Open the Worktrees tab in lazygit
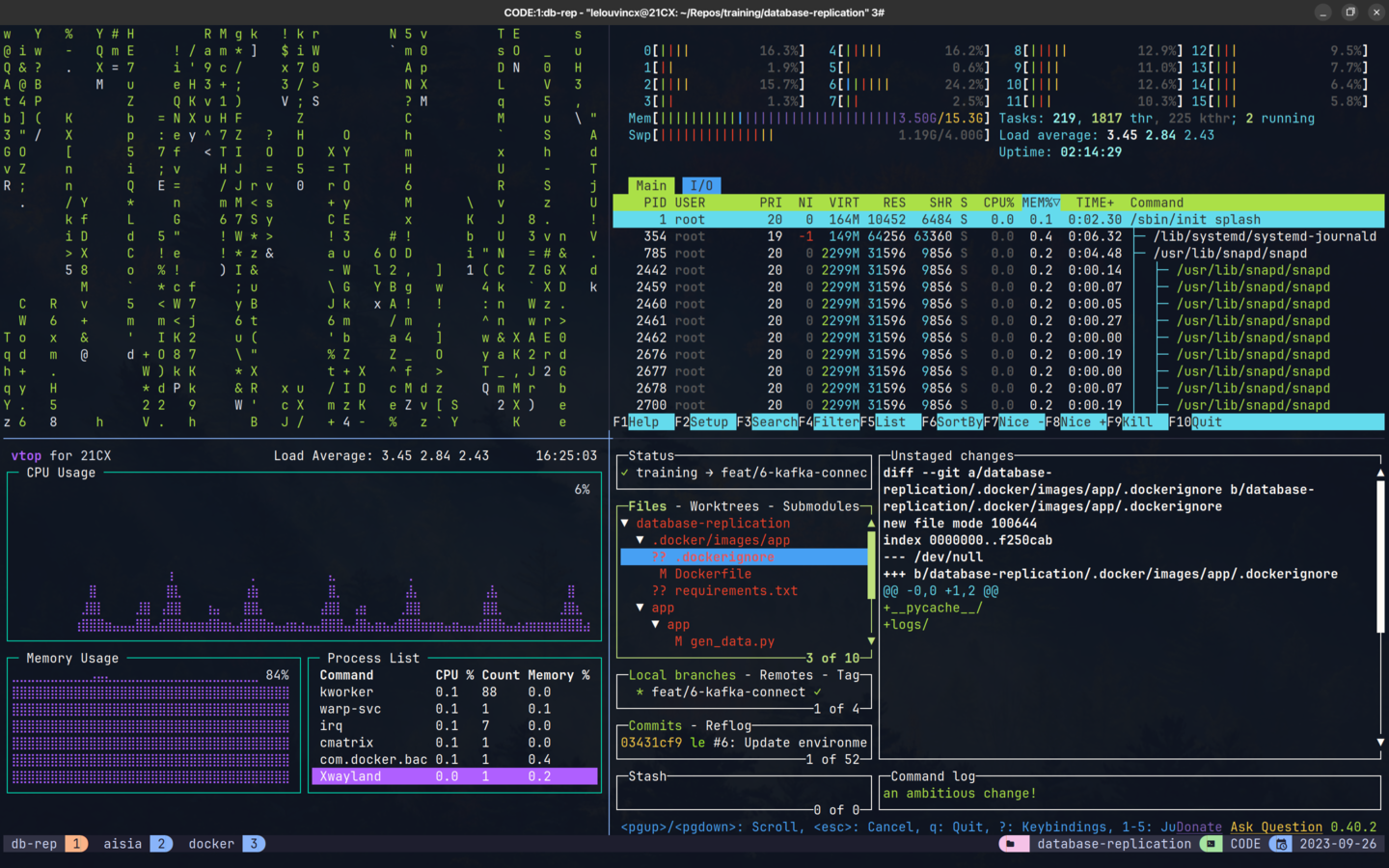 coord(723,506)
